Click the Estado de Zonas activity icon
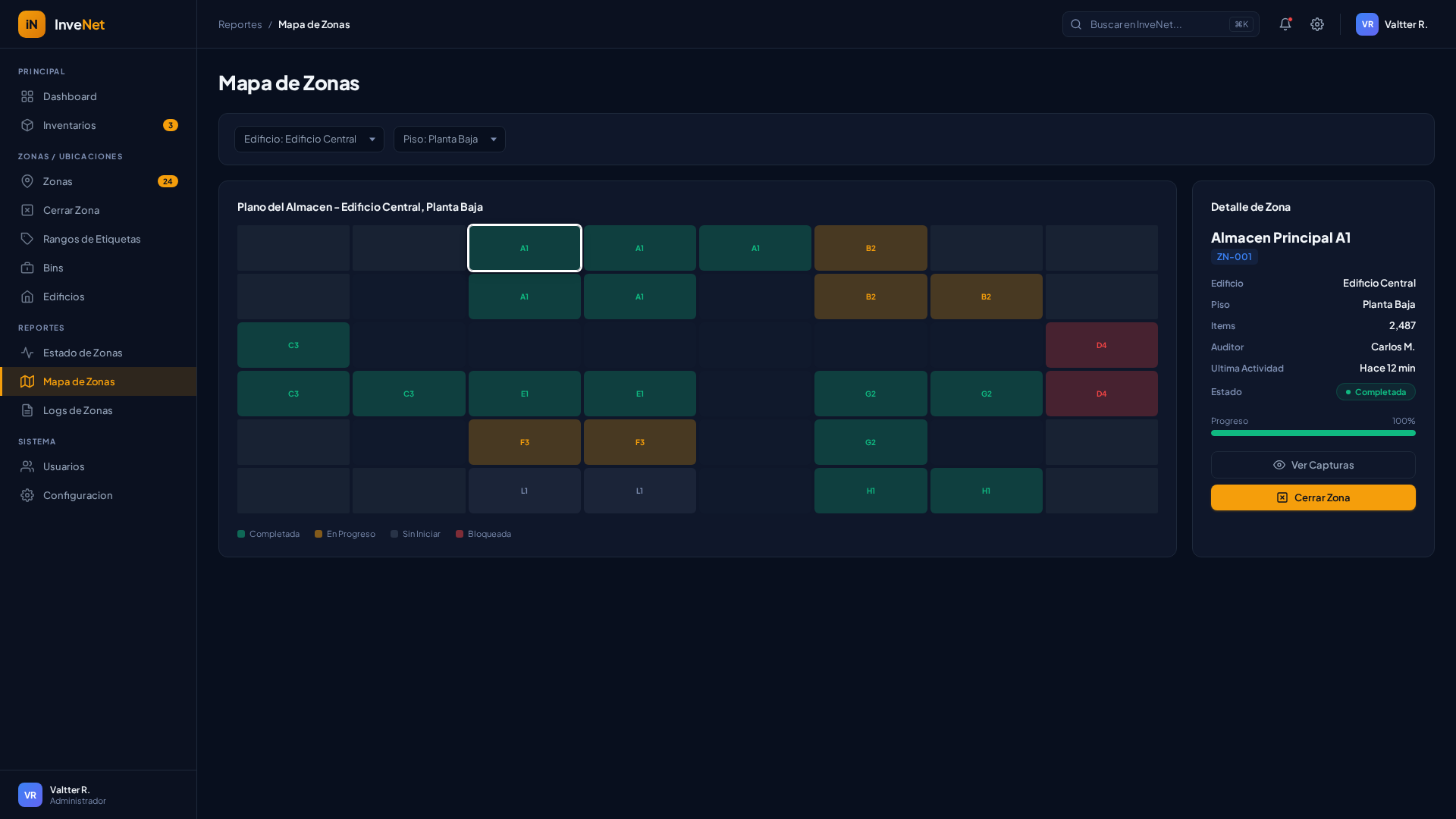The width and height of the screenshot is (1456, 819). [x=27, y=353]
